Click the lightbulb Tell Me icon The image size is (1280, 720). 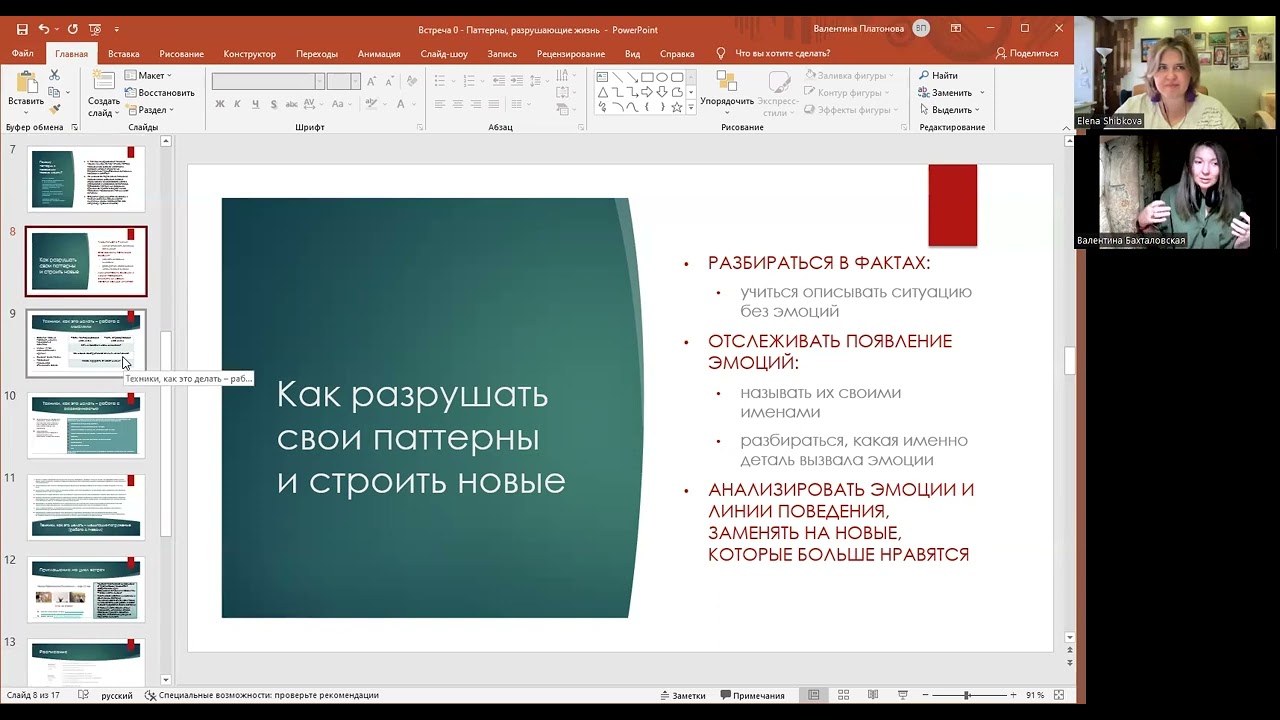(x=721, y=53)
